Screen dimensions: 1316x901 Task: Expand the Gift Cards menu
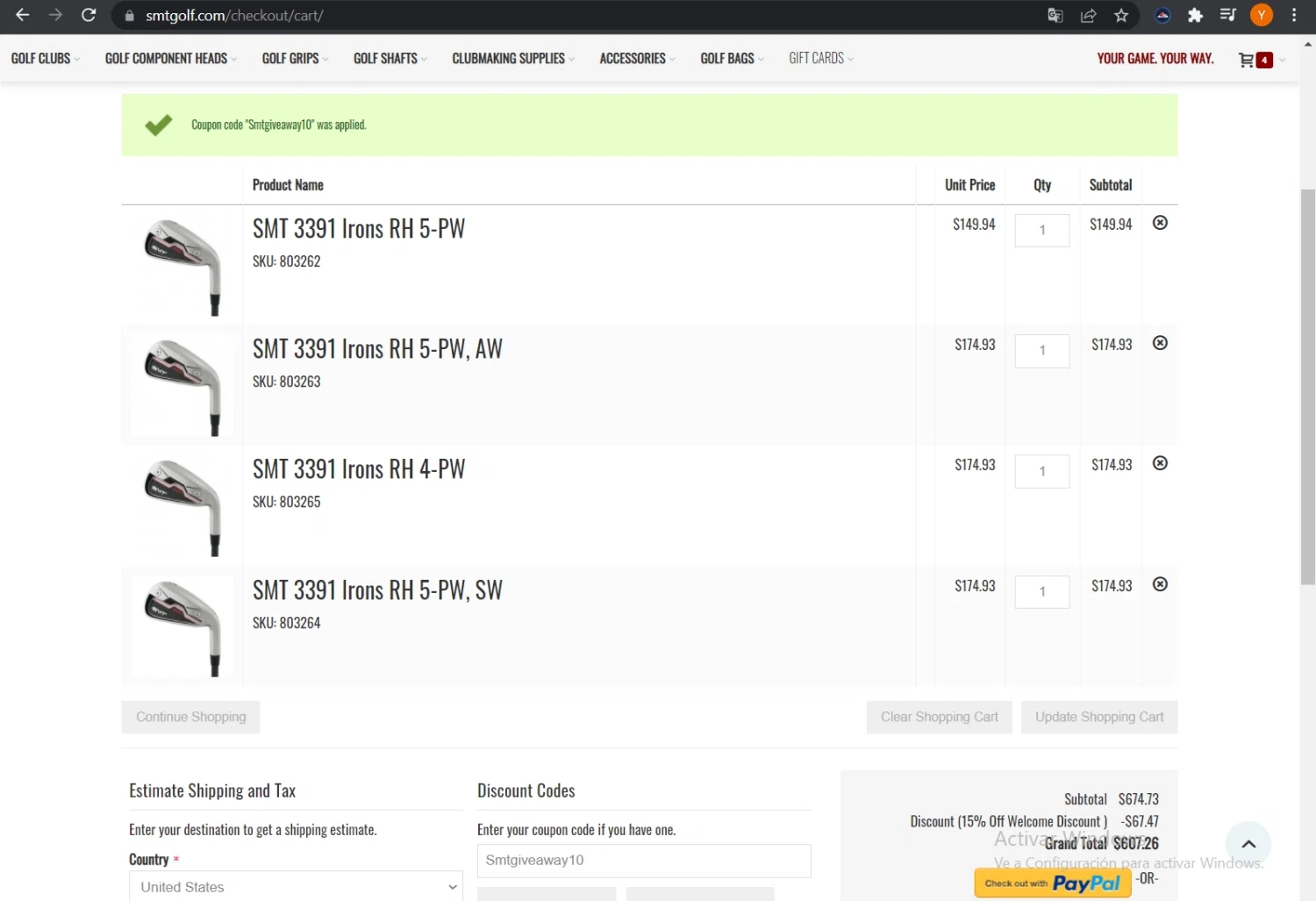click(821, 59)
